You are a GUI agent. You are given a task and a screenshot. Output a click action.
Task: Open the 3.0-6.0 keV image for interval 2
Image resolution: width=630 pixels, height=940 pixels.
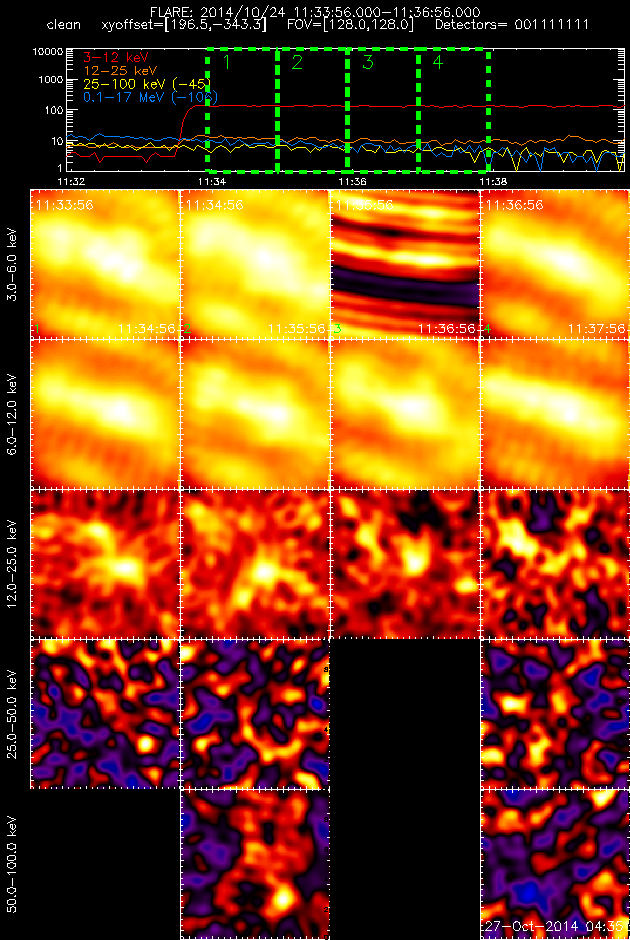pyautogui.click(x=255, y=264)
